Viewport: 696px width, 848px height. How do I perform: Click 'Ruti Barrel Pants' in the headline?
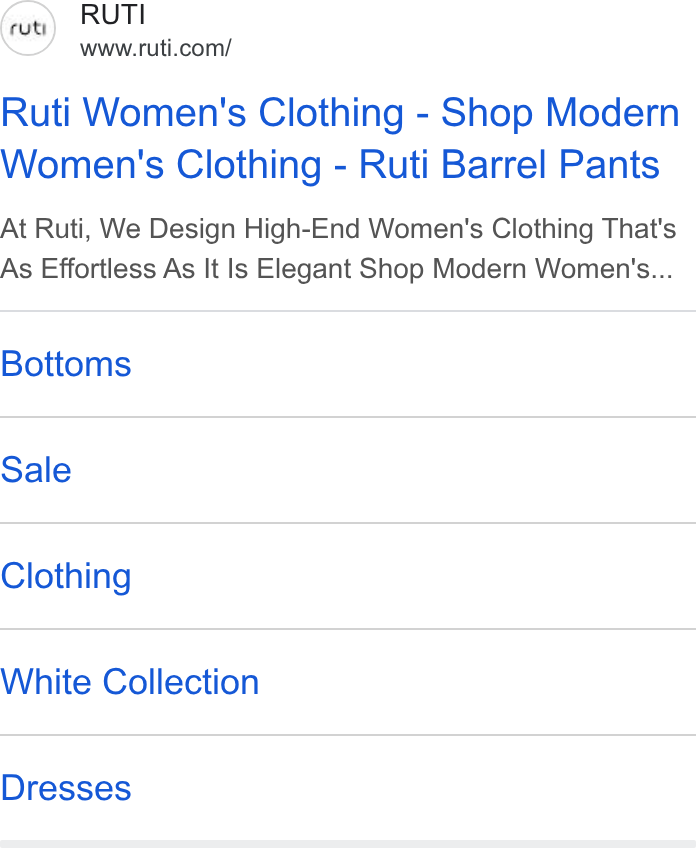(509, 164)
